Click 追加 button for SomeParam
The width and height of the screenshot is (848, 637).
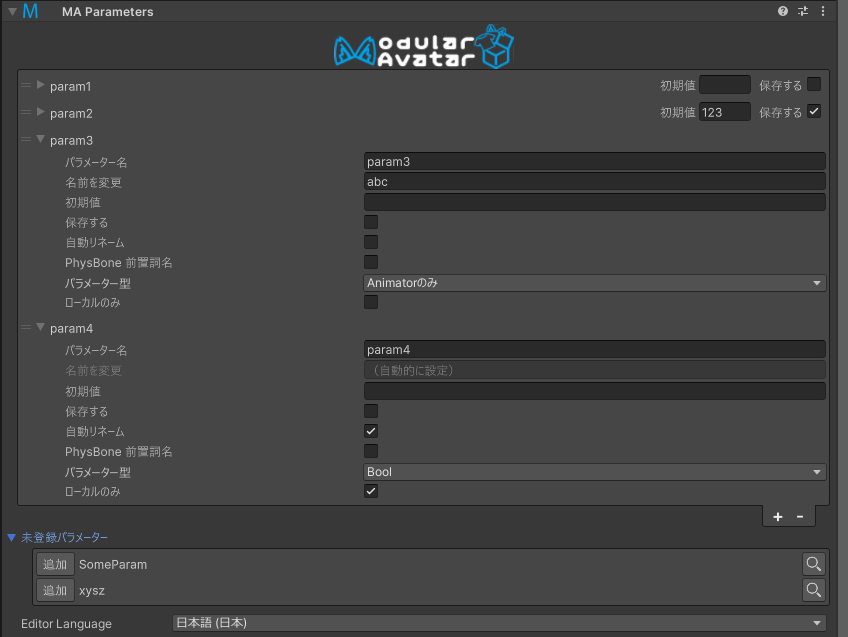pyautogui.click(x=55, y=564)
